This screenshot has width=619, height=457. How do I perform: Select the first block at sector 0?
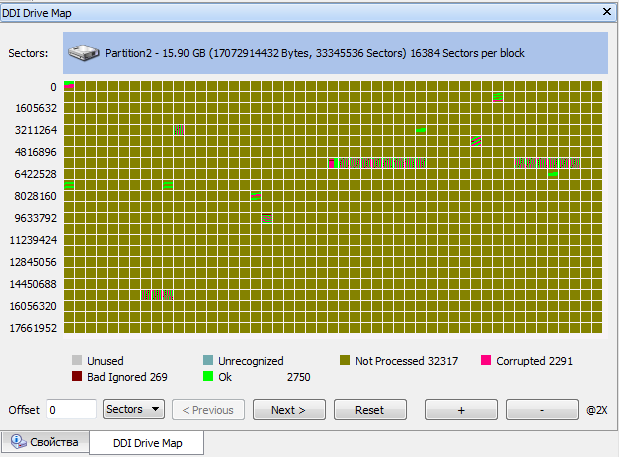[69, 86]
